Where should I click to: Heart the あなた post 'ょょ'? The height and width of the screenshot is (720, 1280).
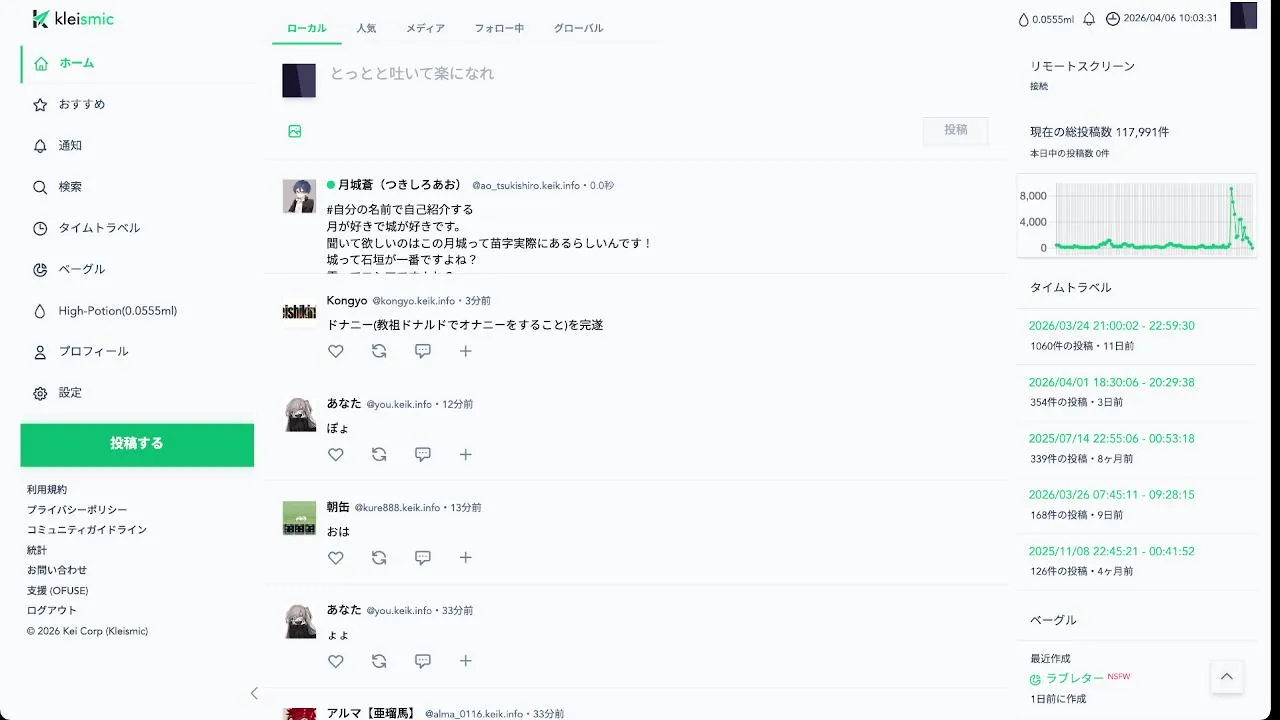[x=336, y=661]
